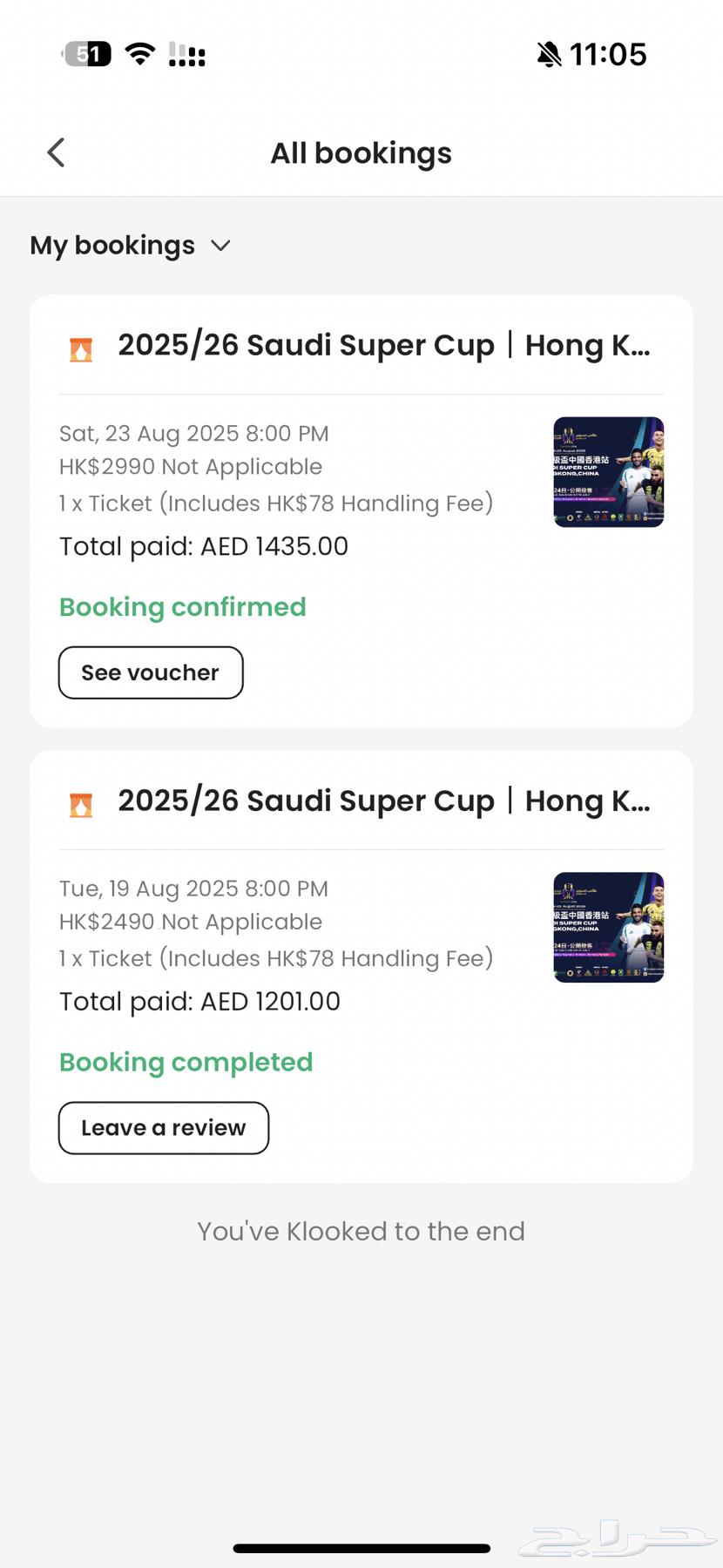Open the See voucher button

pos(151,672)
